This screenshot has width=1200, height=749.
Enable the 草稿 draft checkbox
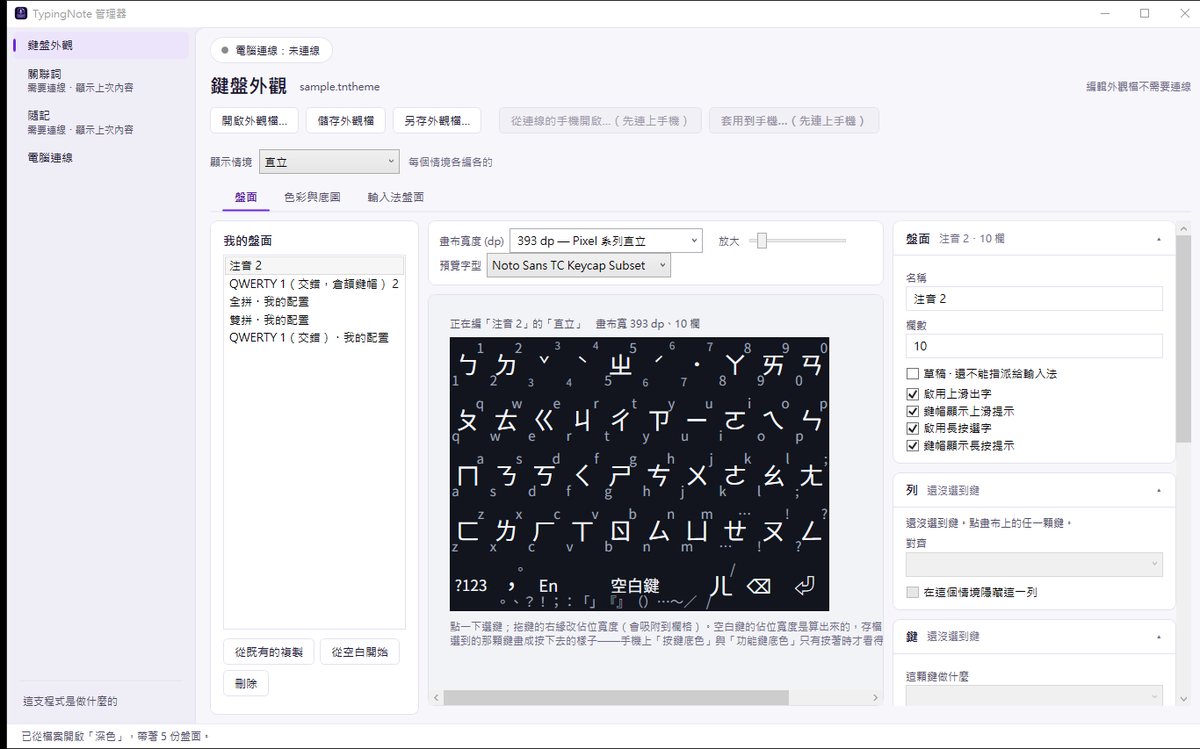(912, 373)
